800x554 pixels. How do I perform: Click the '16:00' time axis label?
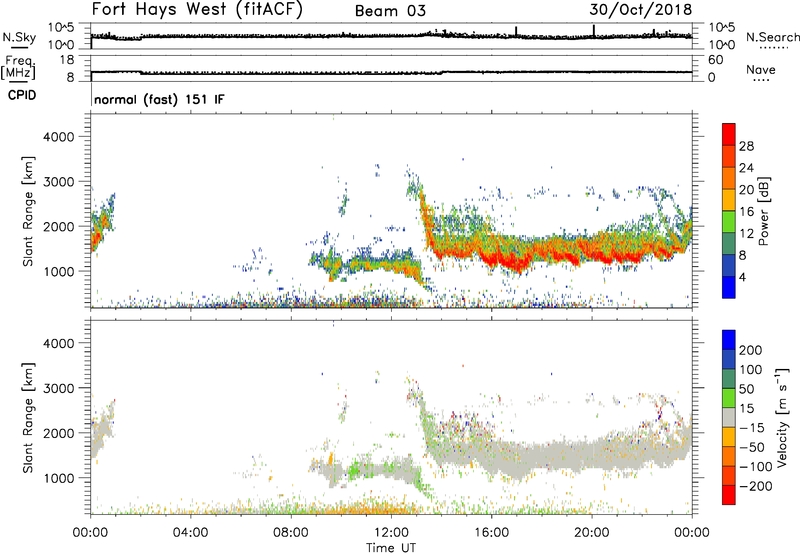pyautogui.click(x=491, y=533)
